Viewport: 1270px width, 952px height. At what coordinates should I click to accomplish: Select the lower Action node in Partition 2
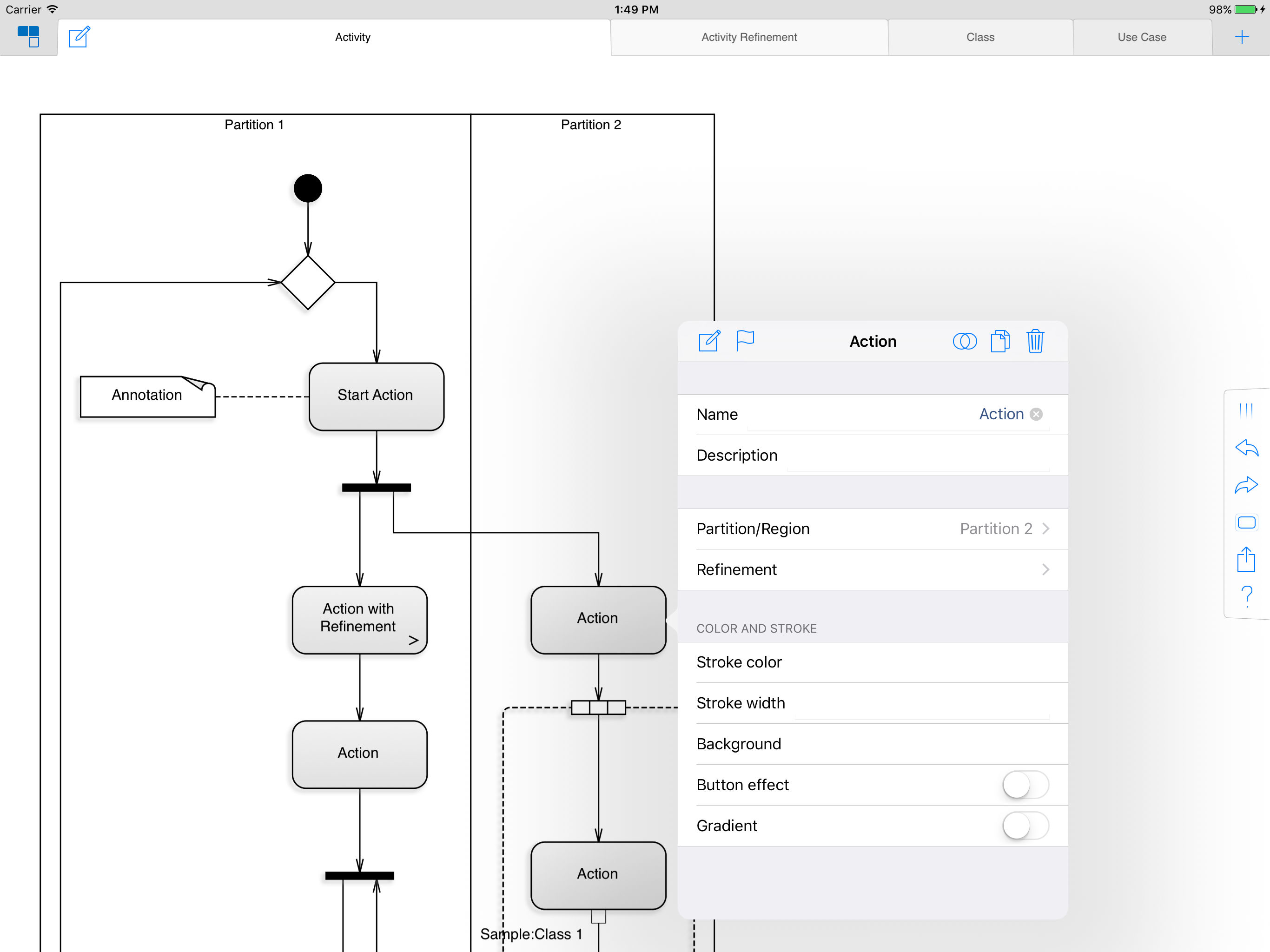(x=598, y=876)
